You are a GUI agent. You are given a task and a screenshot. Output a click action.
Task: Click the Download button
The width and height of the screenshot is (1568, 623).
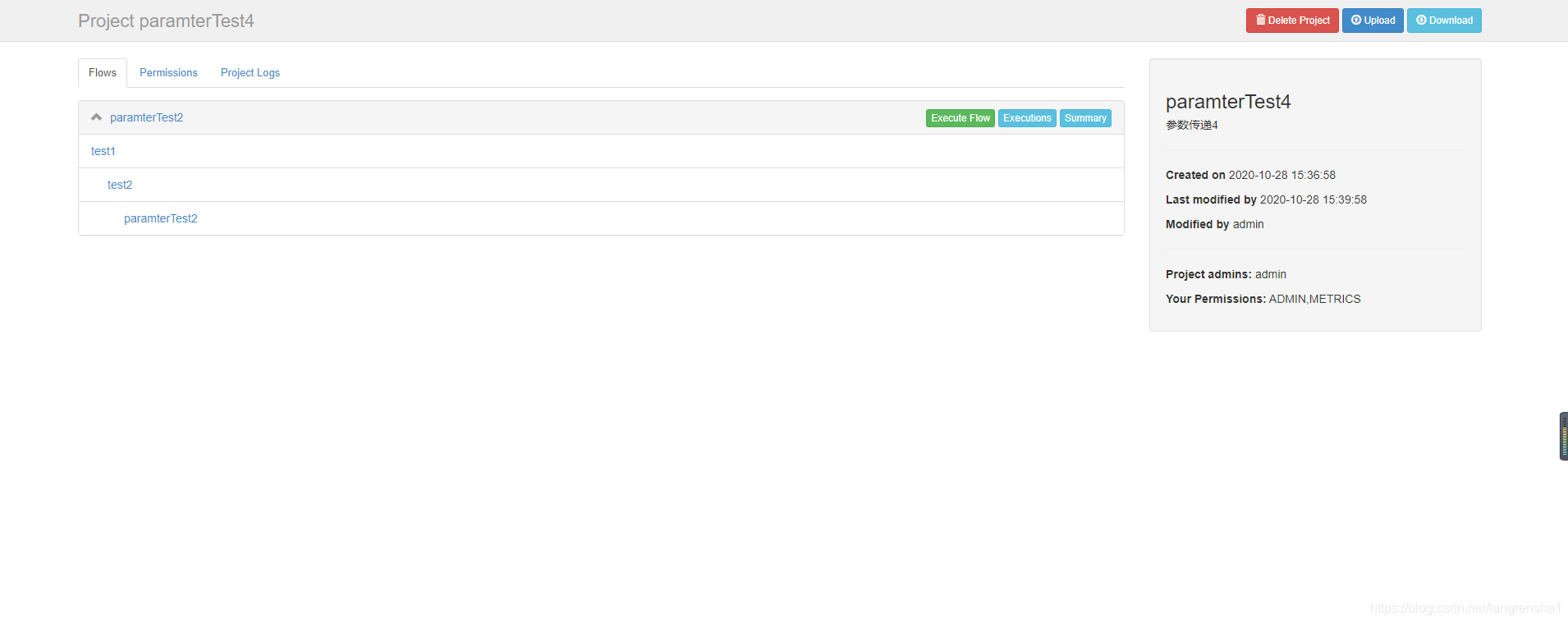point(1444,21)
